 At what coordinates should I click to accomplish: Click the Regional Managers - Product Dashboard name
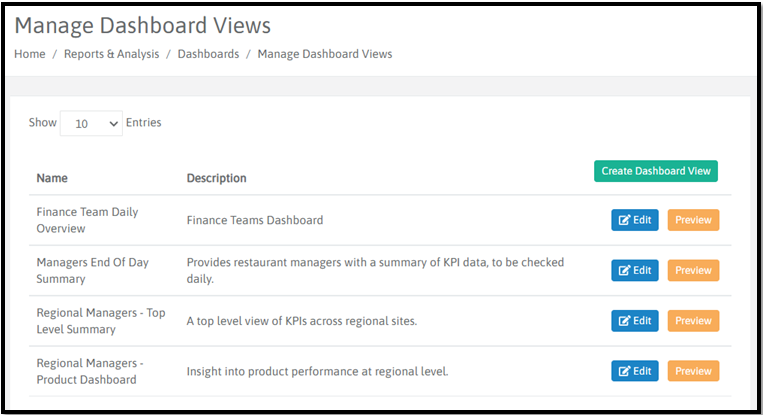point(91,371)
